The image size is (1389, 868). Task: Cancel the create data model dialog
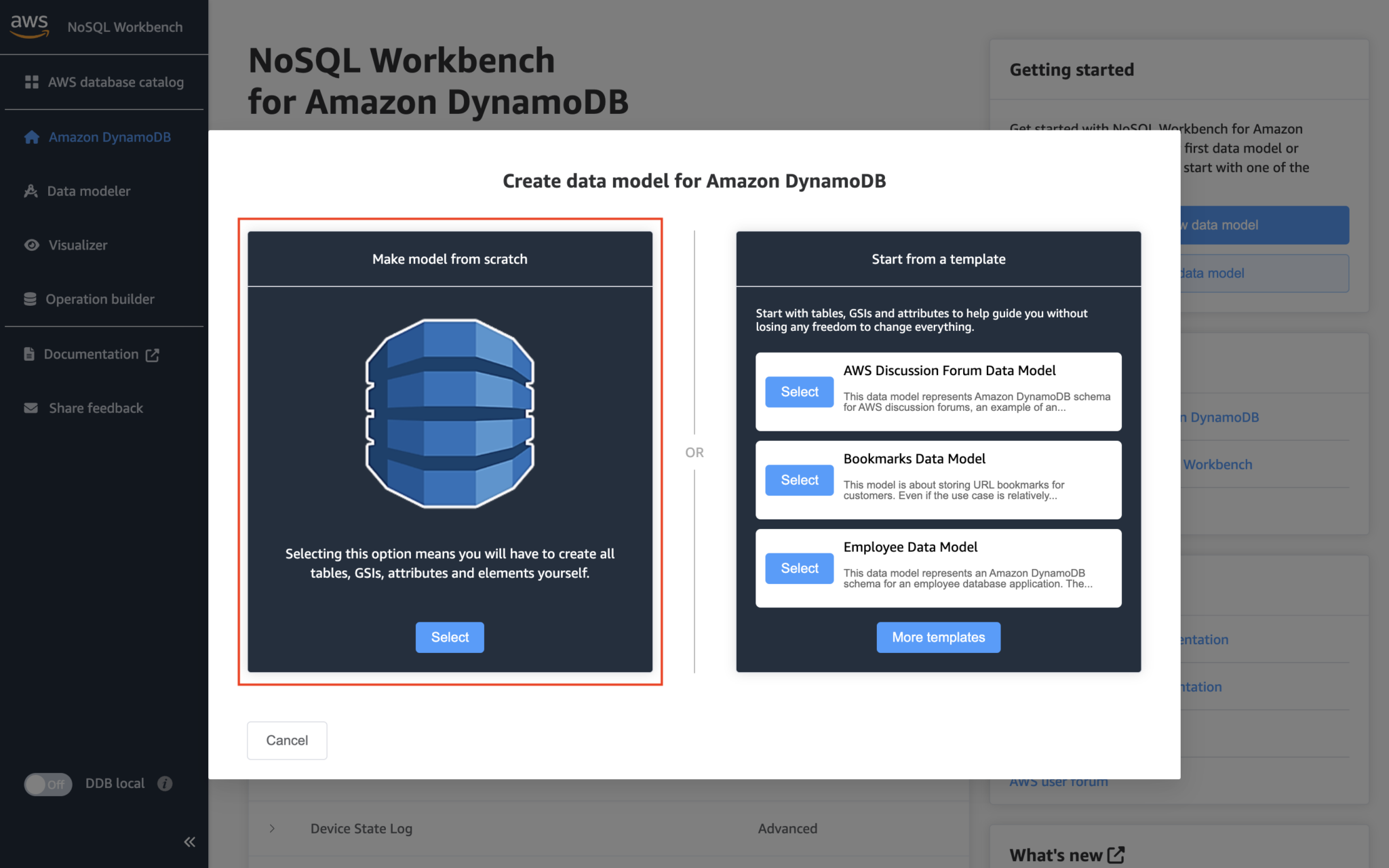click(x=286, y=740)
